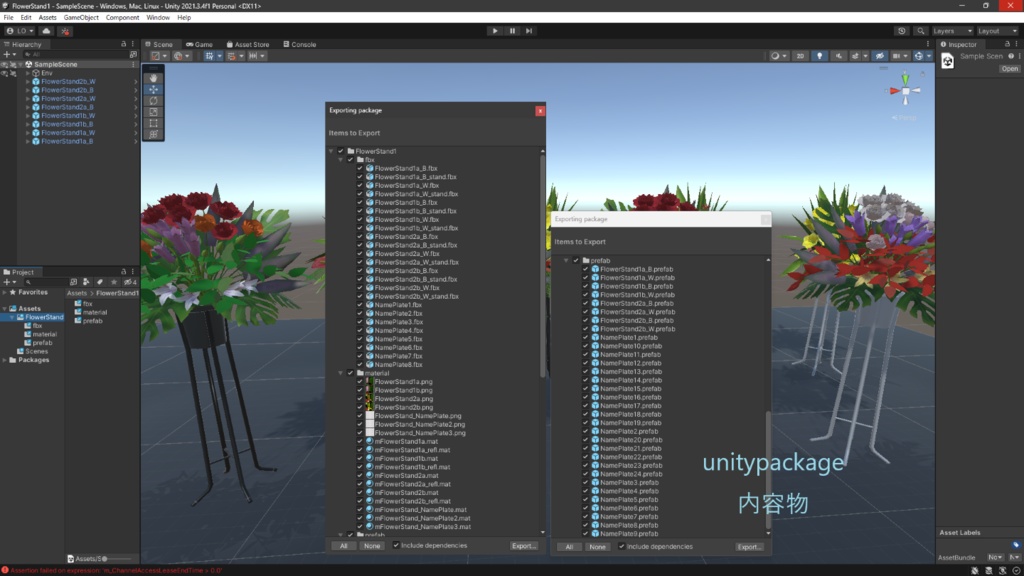The width and height of the screenshot is (1024, 576).
Task: Uncheck NamePlate10.prefab in right dialog
Action: tap(586, 346)
